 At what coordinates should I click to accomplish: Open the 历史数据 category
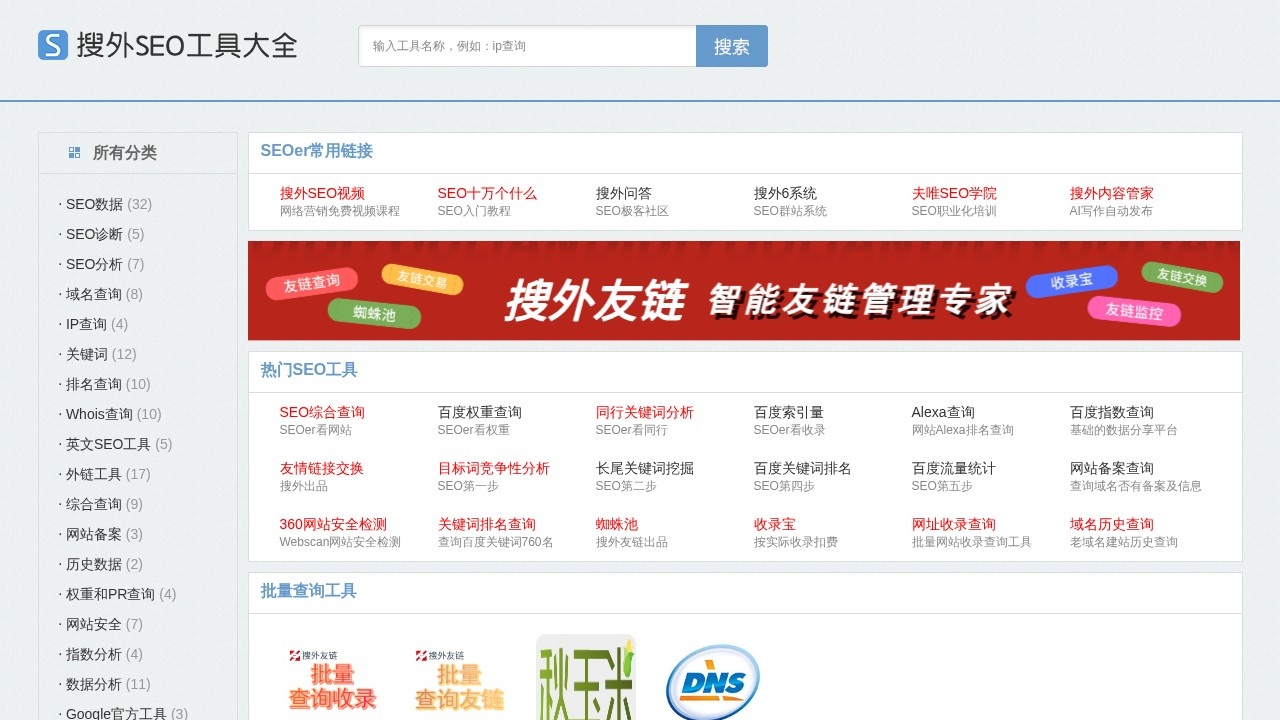94,564
